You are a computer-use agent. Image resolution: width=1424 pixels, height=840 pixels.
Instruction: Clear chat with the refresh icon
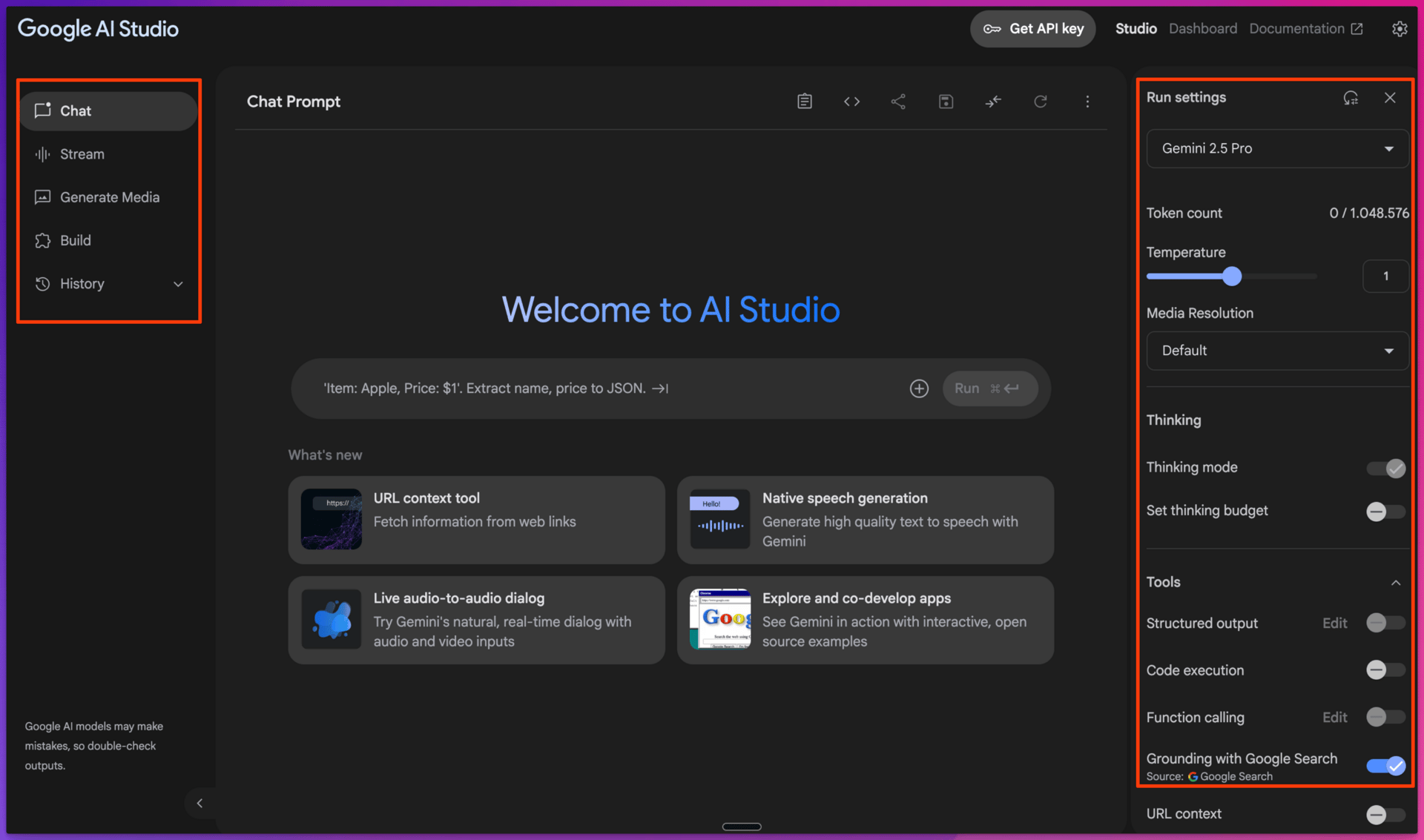[1041, 102]
